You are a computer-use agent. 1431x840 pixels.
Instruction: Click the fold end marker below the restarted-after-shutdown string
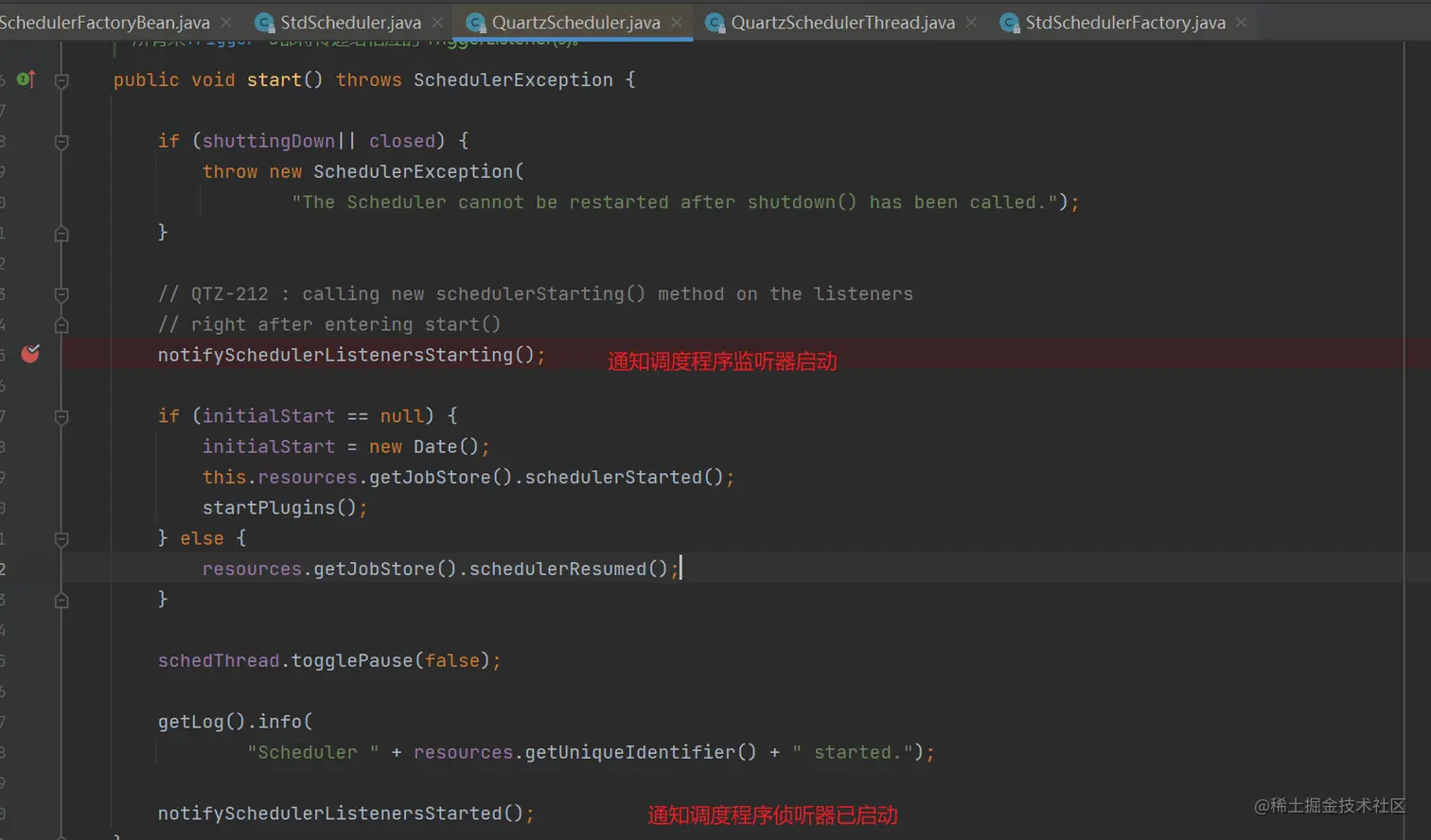(62, 233)
